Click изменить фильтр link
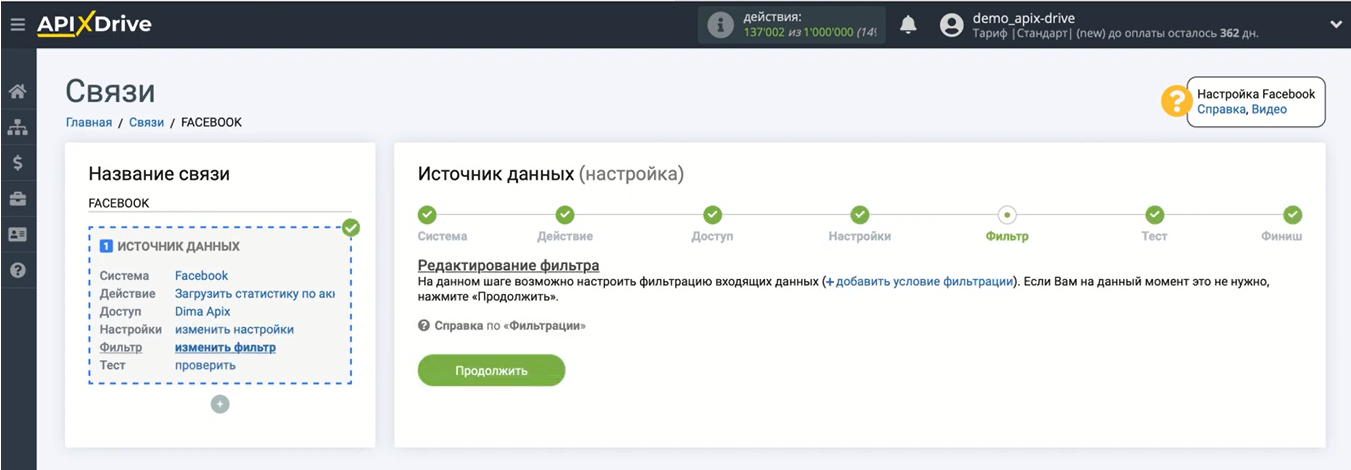Viewport: 1351px width, 470px height. [225, 348]
